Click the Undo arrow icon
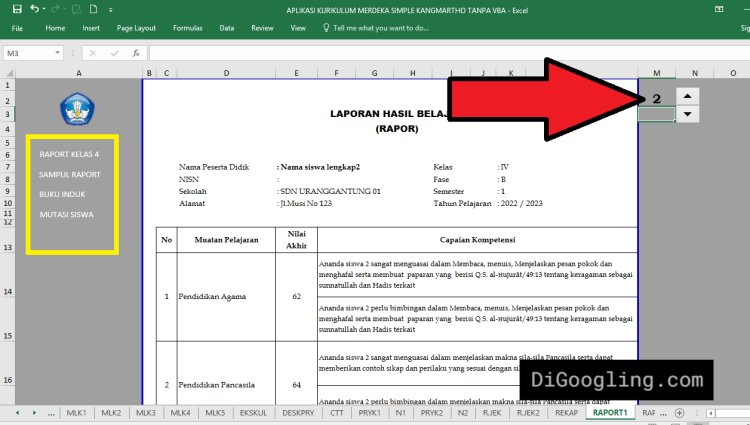The height and width of the screenshot is (425, 750). click(35, 9)
